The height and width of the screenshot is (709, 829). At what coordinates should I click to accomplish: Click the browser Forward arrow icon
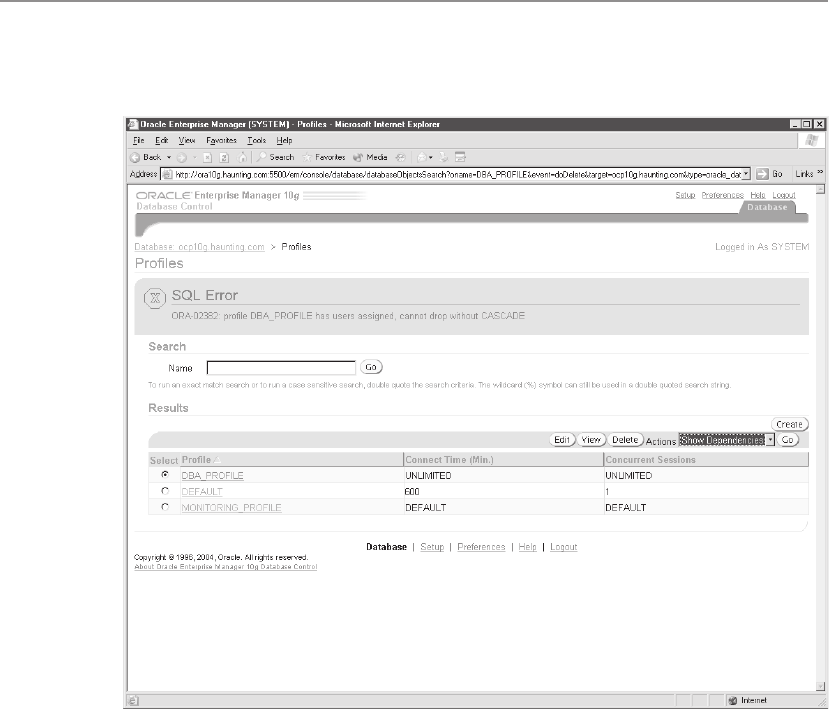coord(182,158)
